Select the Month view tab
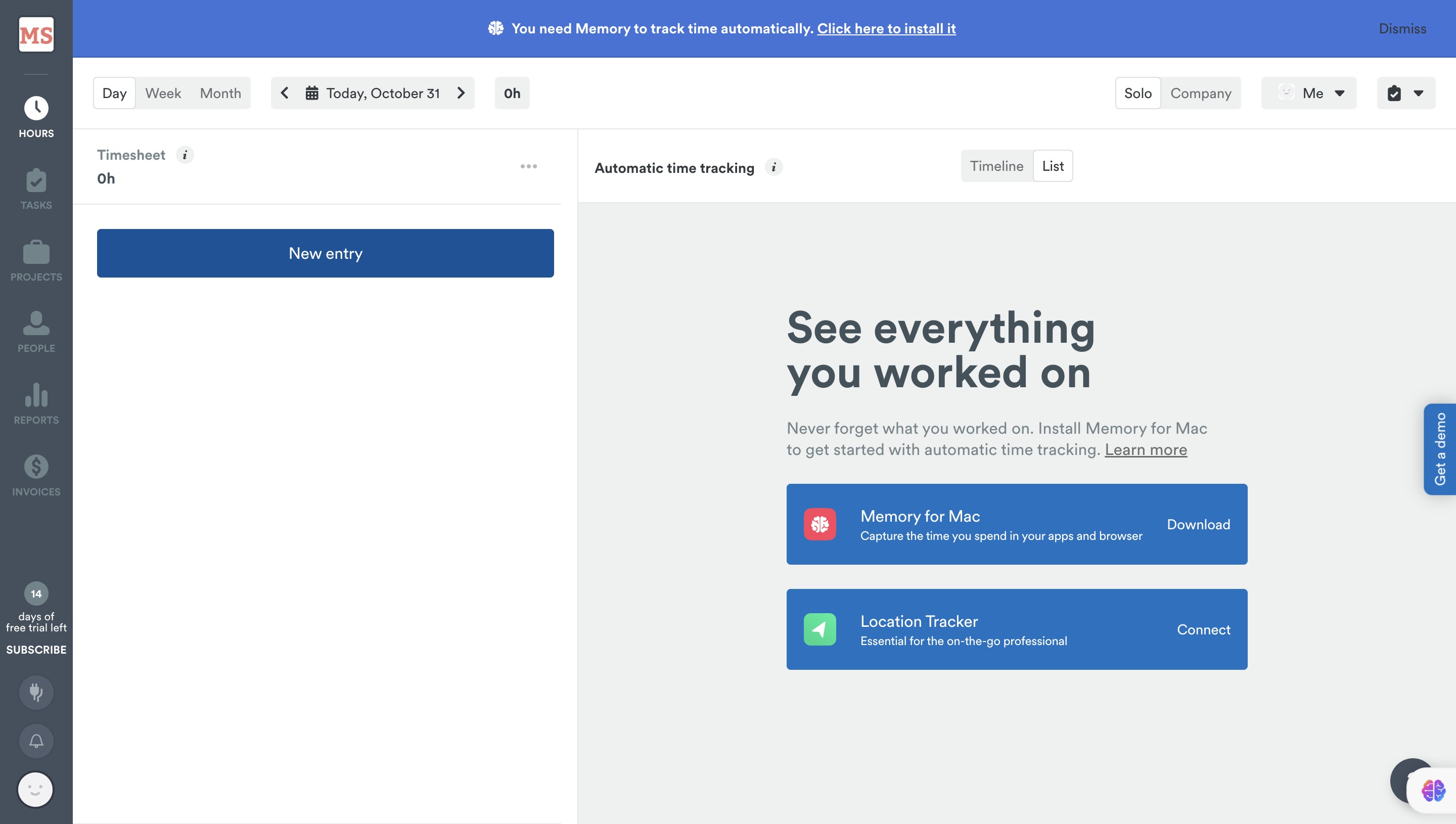The width and height of the screenshot is (1456, 824). 220,94
